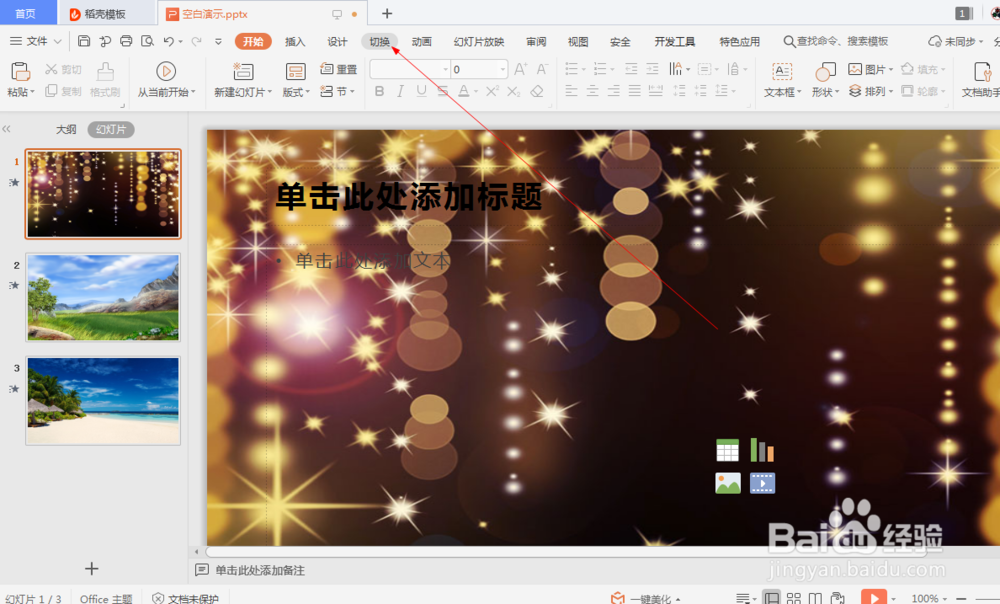Open the zoom level dropdown
The image size is (1000, 604).
click(x=945, y=597)
